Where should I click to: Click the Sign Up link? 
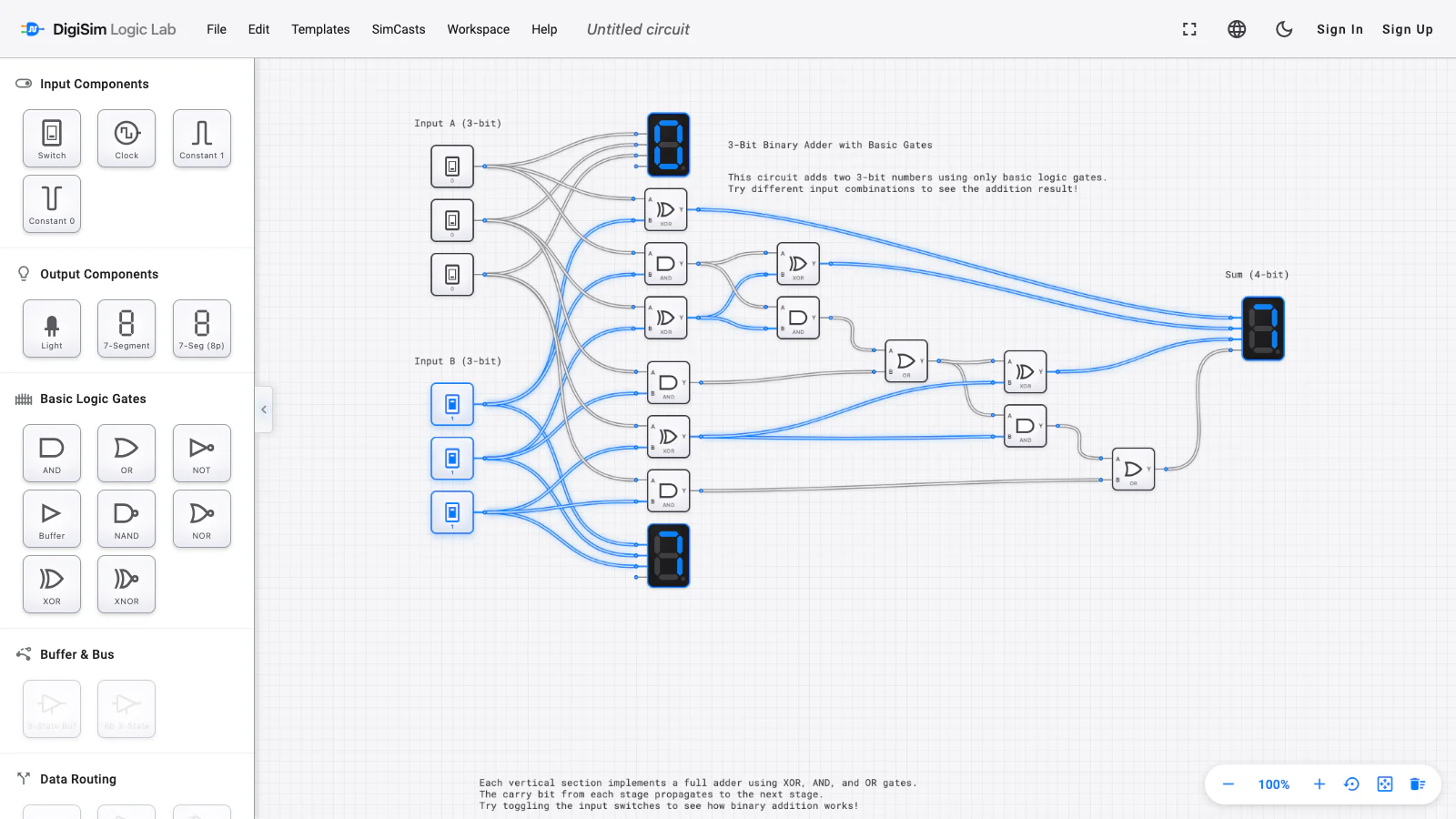[1408, 29]
